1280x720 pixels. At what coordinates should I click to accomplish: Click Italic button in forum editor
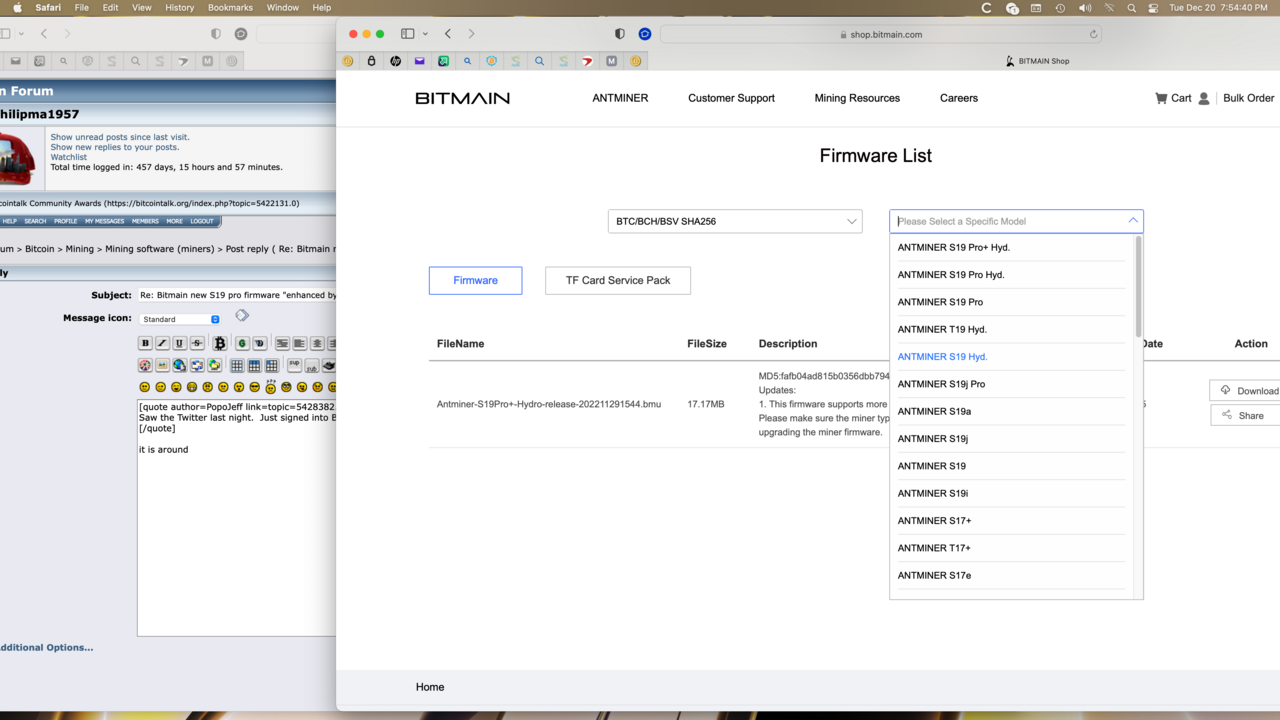(162, 343)
